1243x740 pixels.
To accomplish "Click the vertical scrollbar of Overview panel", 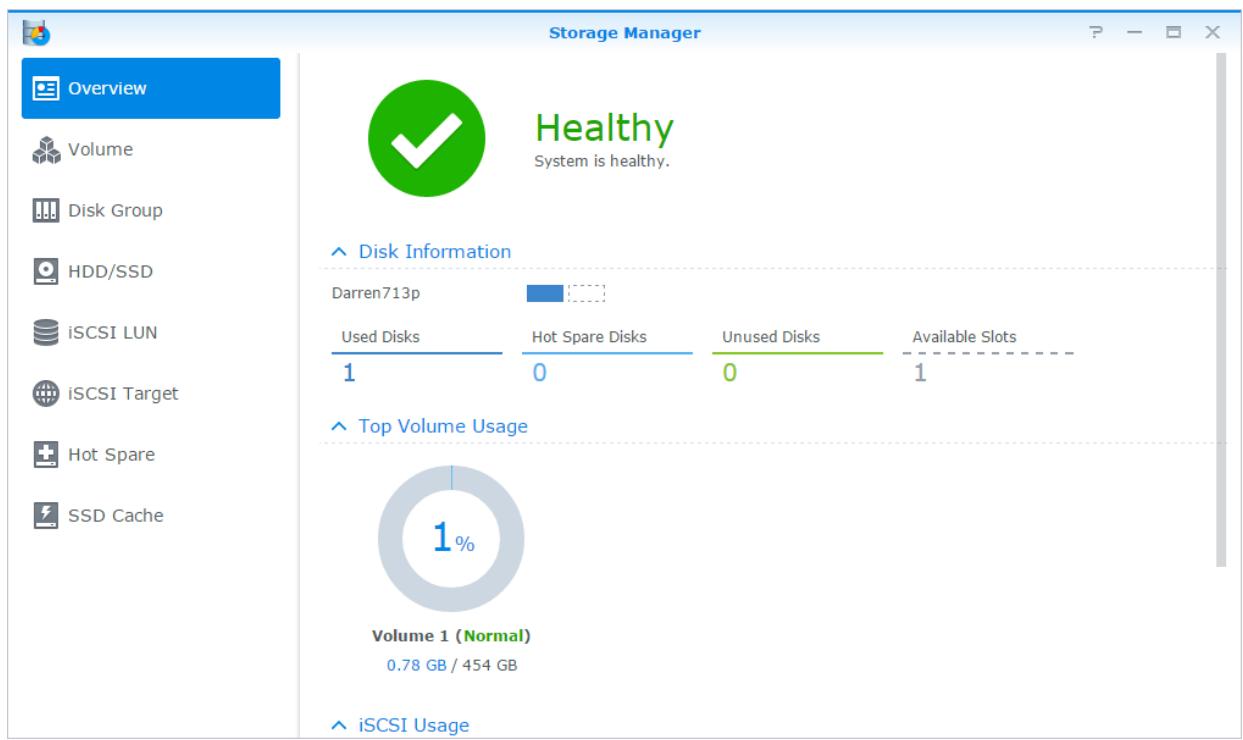I will tap(1220, 310).
